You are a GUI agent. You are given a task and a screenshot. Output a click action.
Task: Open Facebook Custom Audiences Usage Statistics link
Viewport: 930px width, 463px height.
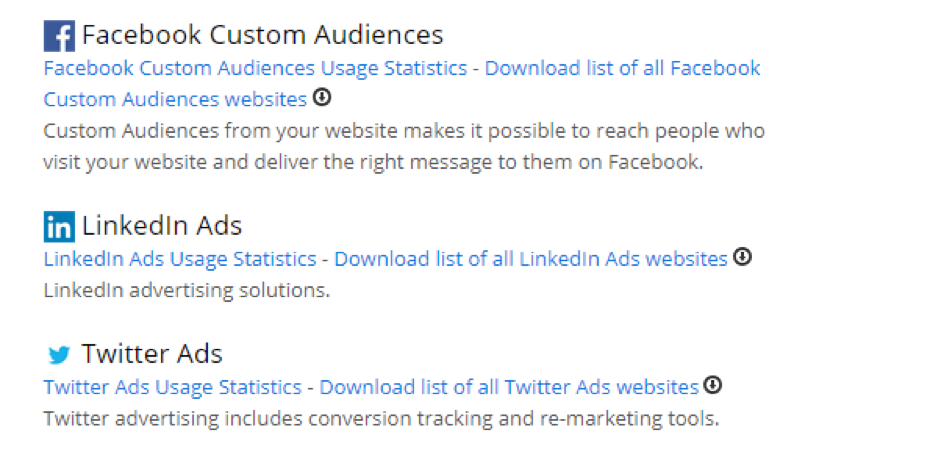(x=255, y=68)
